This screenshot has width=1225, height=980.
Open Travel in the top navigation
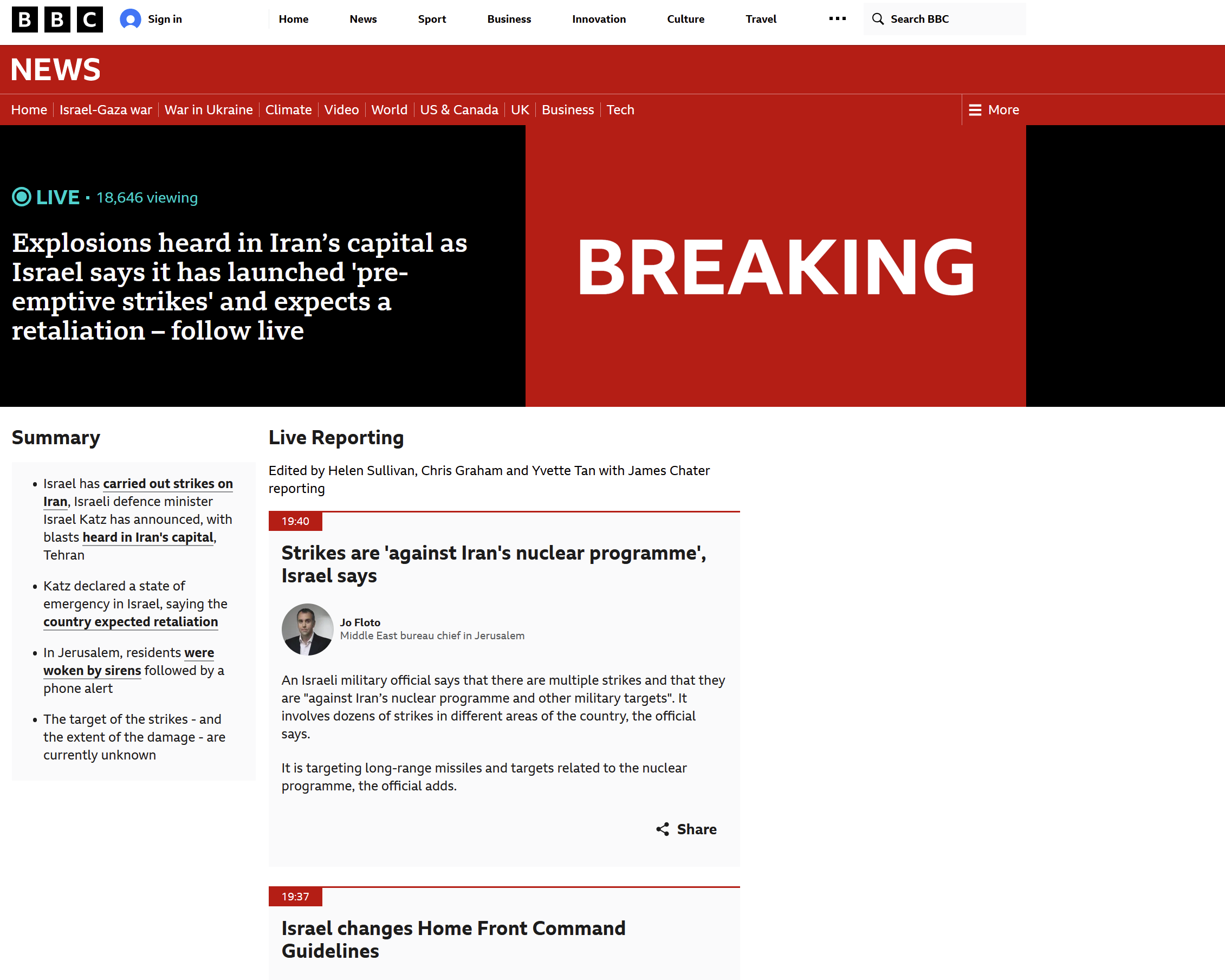click(x=761, y=20)
